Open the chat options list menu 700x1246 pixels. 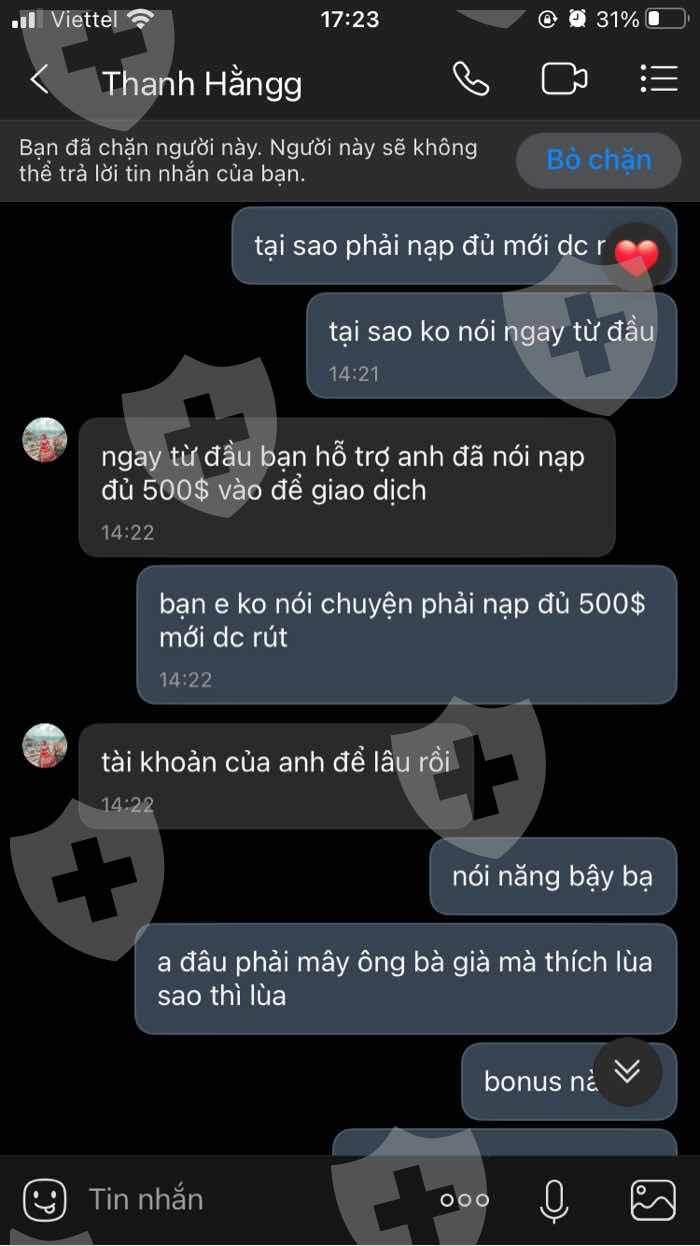[x=658, y=79]
